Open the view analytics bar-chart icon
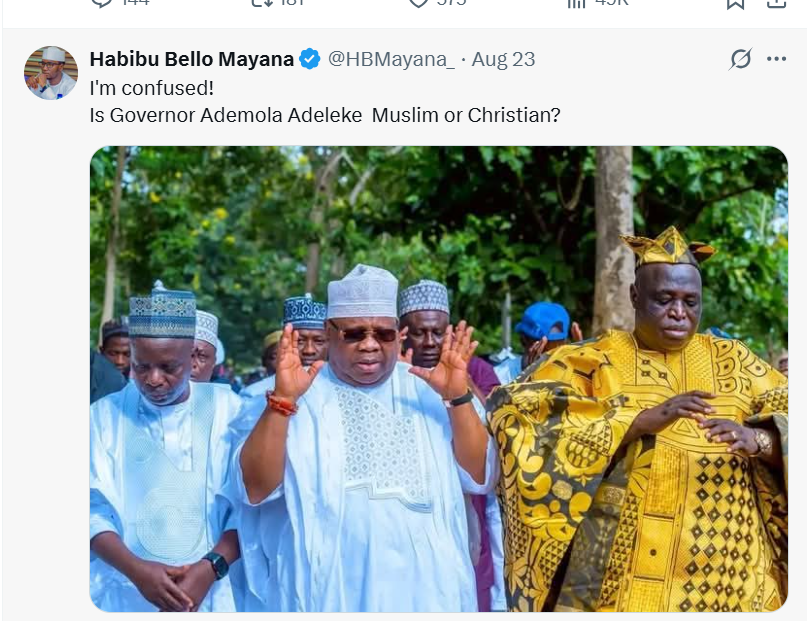Screen dimensions: 807x621 click(x=576, y=3)
